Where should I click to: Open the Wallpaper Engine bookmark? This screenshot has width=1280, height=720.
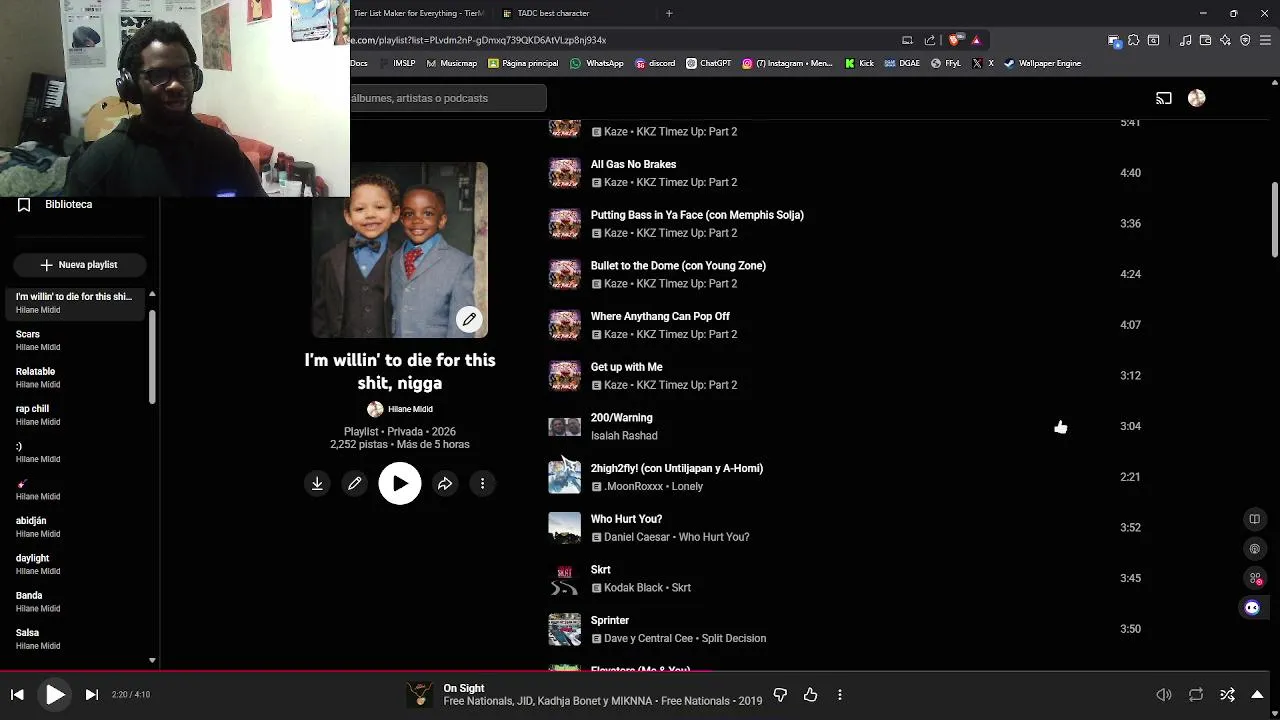1042,63
